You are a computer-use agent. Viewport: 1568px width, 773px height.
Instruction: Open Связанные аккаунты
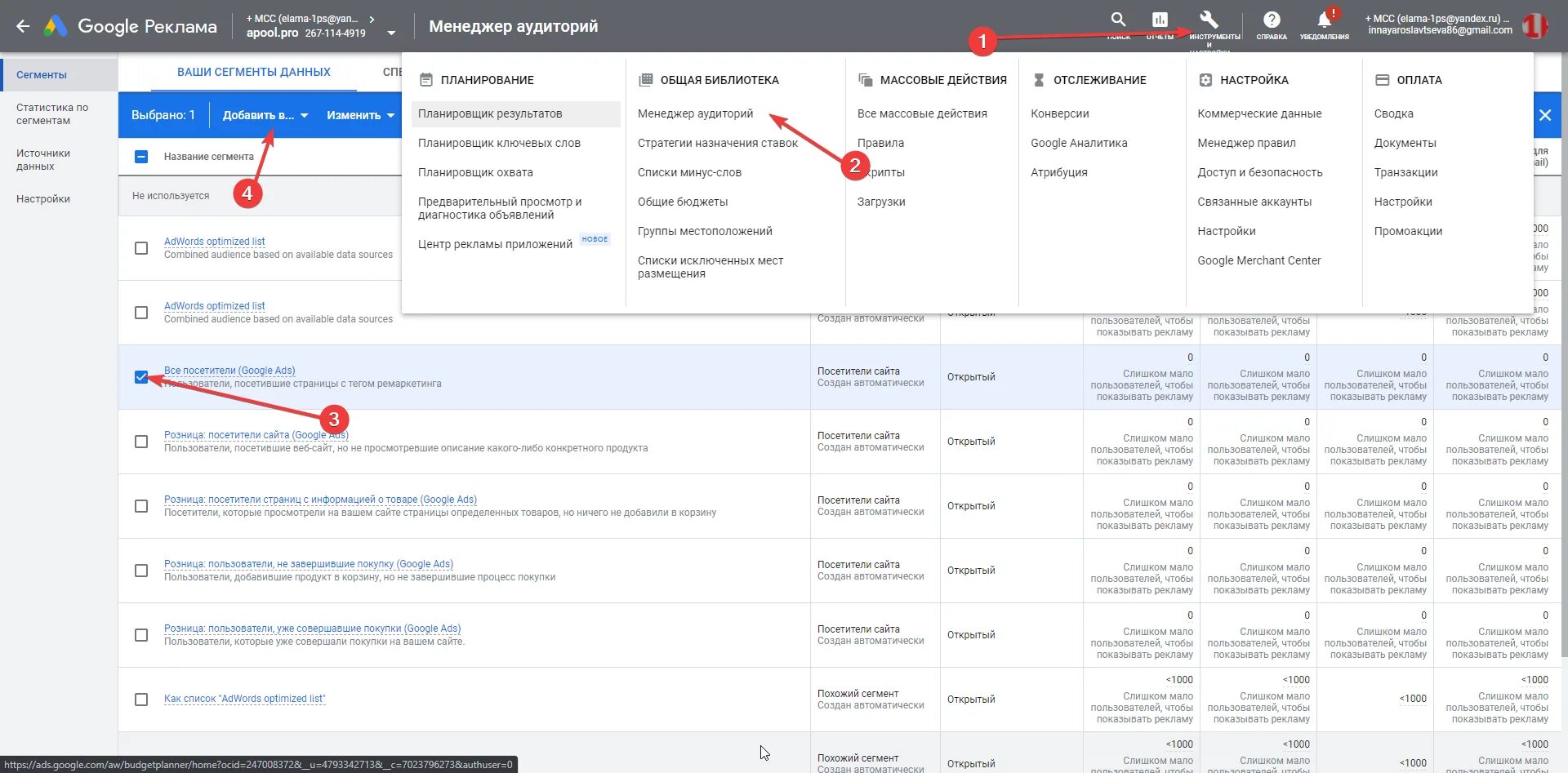[x=1254, y=202]
